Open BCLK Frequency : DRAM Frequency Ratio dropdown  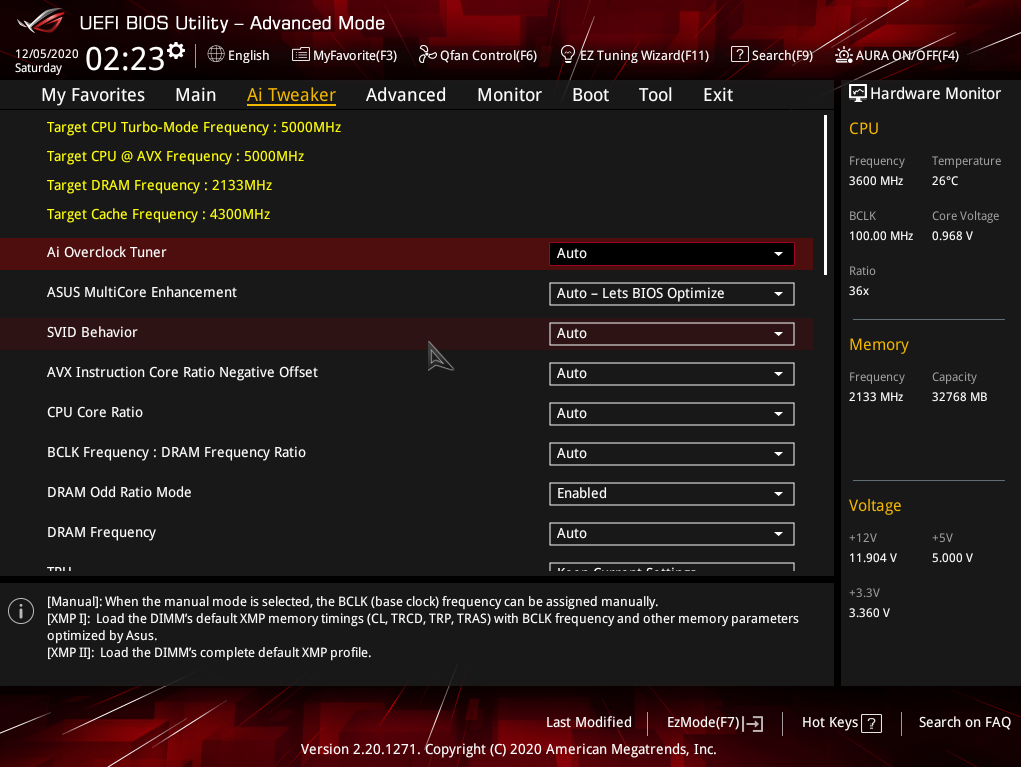671,454
